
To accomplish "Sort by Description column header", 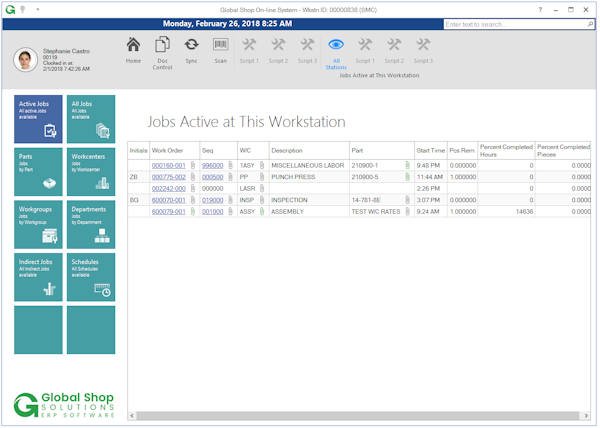I will point(309,150).
